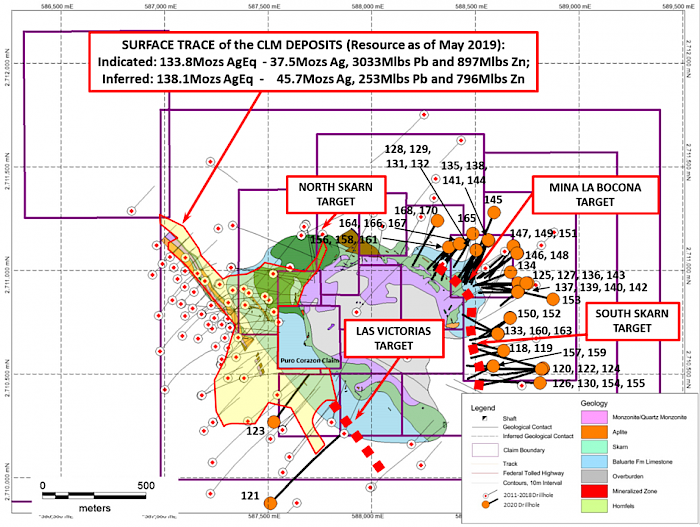Viewport: 700px width, 527px height.
Task: Select the Hornfels light green swatch
Action: coord(594,506)
